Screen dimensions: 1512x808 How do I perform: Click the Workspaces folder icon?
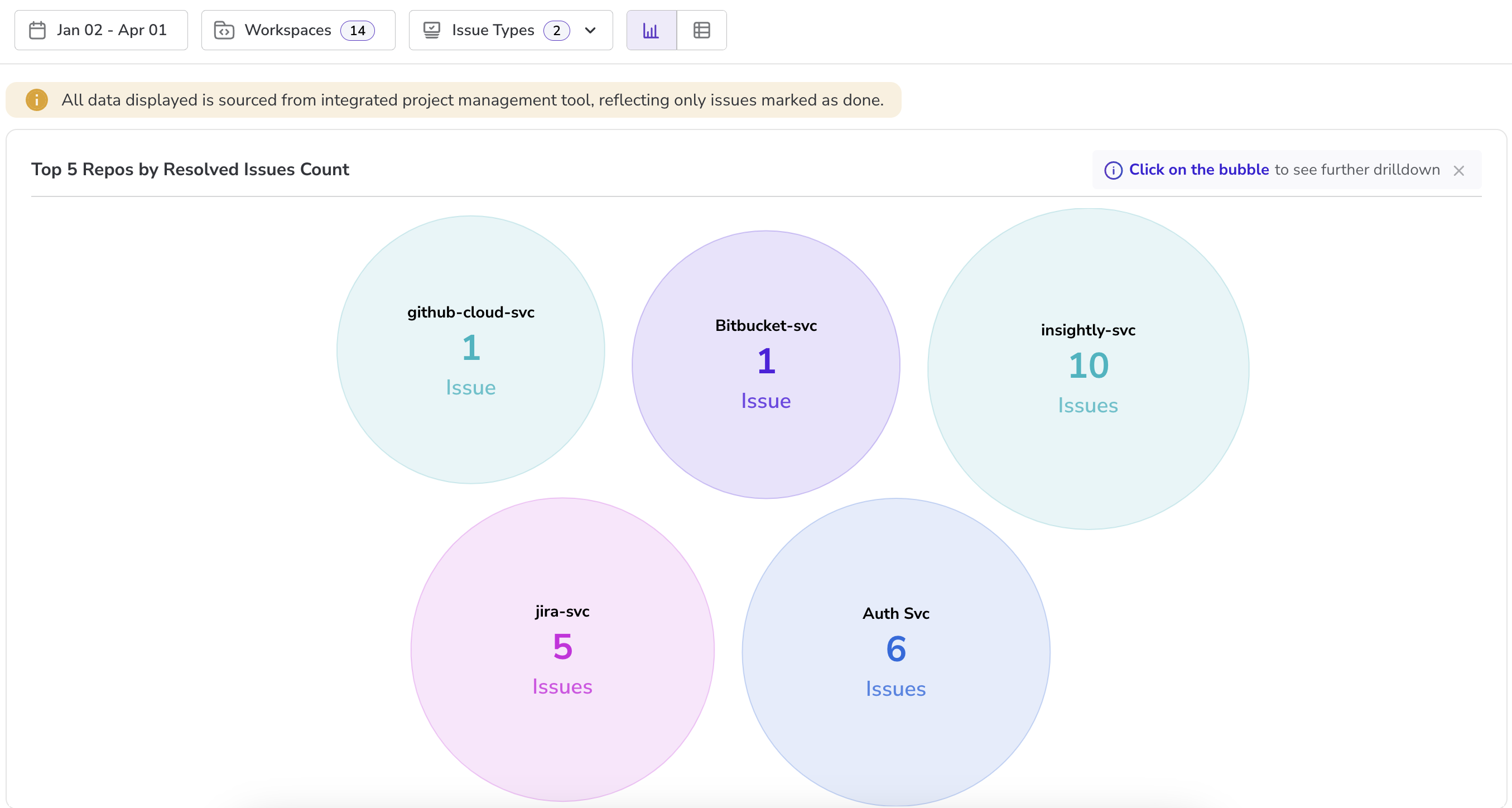[224, 30]
